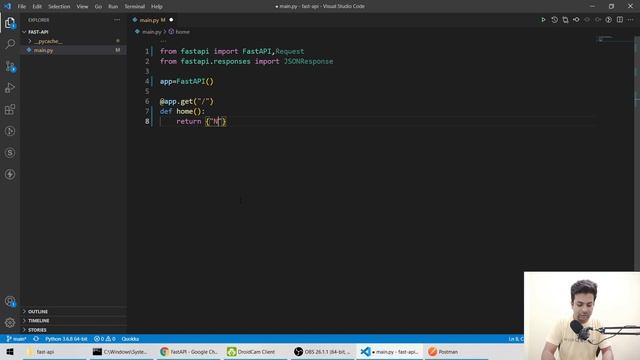Click the open changes commit icon
Viewport: 640px width, 360px height.
pos(576,20)
